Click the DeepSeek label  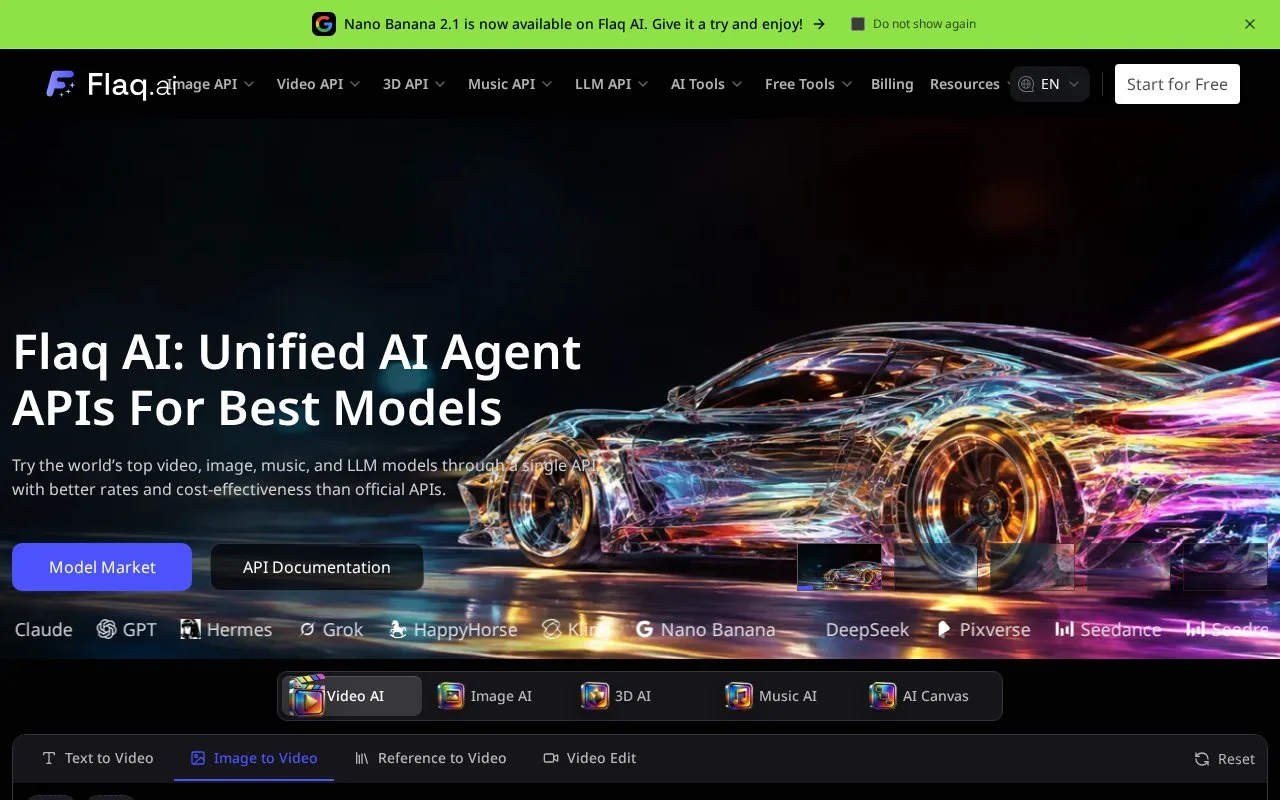(x=867, y=629)
